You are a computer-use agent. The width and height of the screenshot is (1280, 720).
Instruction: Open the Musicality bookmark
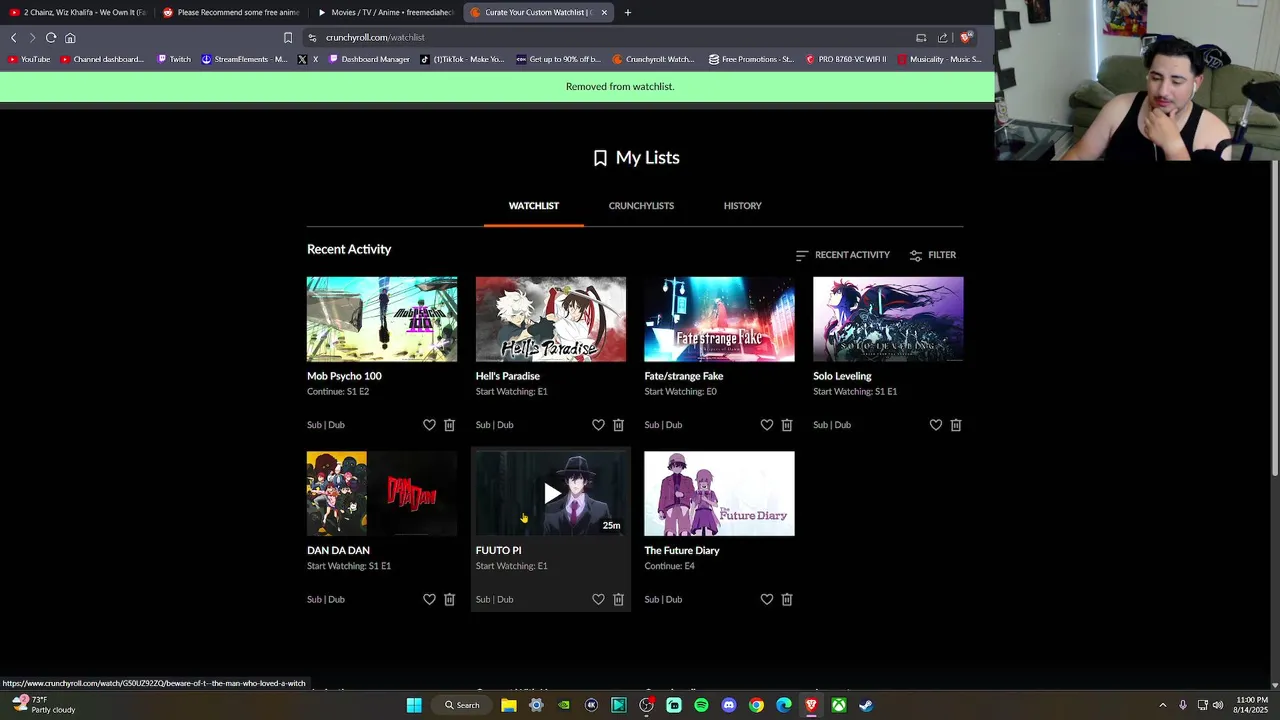940,59
